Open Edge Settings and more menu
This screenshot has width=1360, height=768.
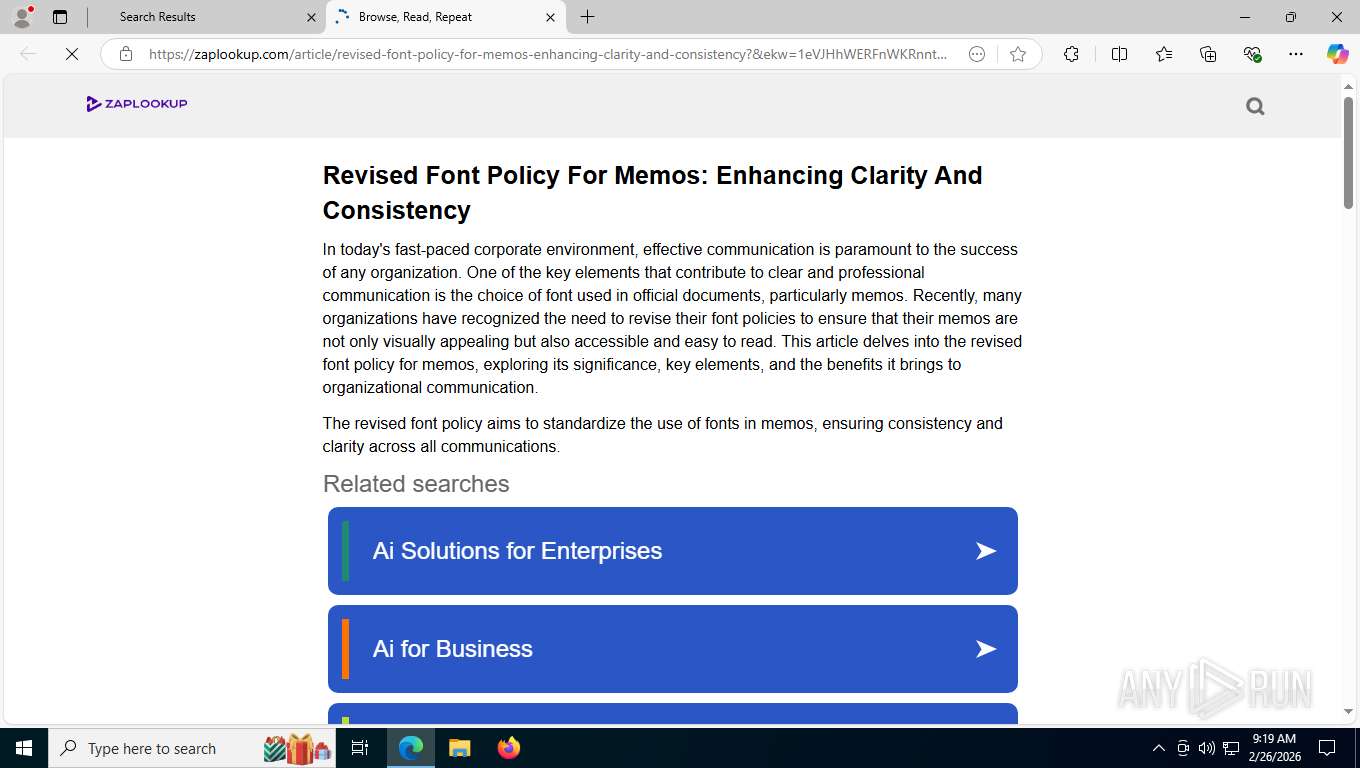1296,54
